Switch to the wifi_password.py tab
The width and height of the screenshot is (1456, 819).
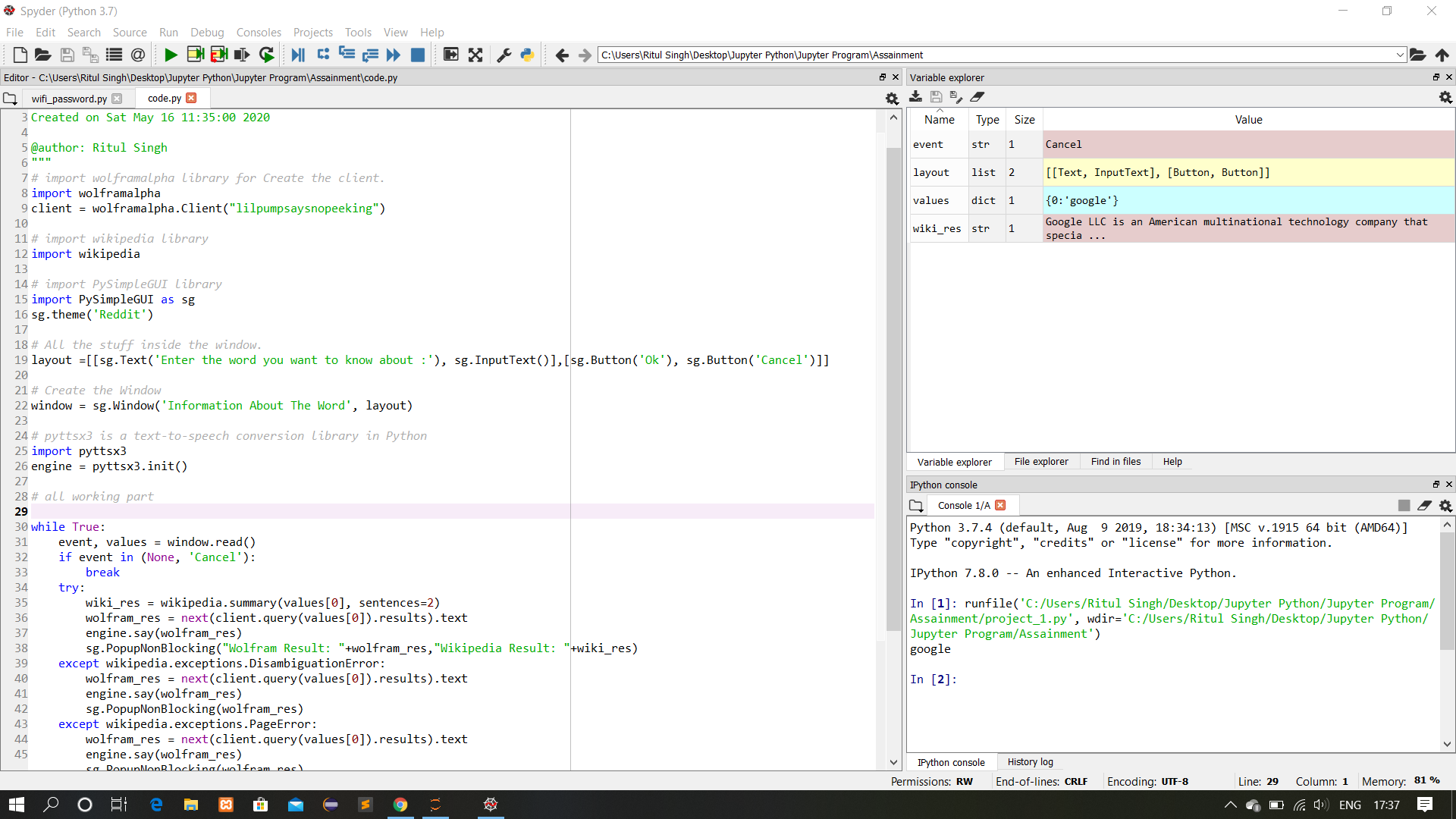pos(69,99)
